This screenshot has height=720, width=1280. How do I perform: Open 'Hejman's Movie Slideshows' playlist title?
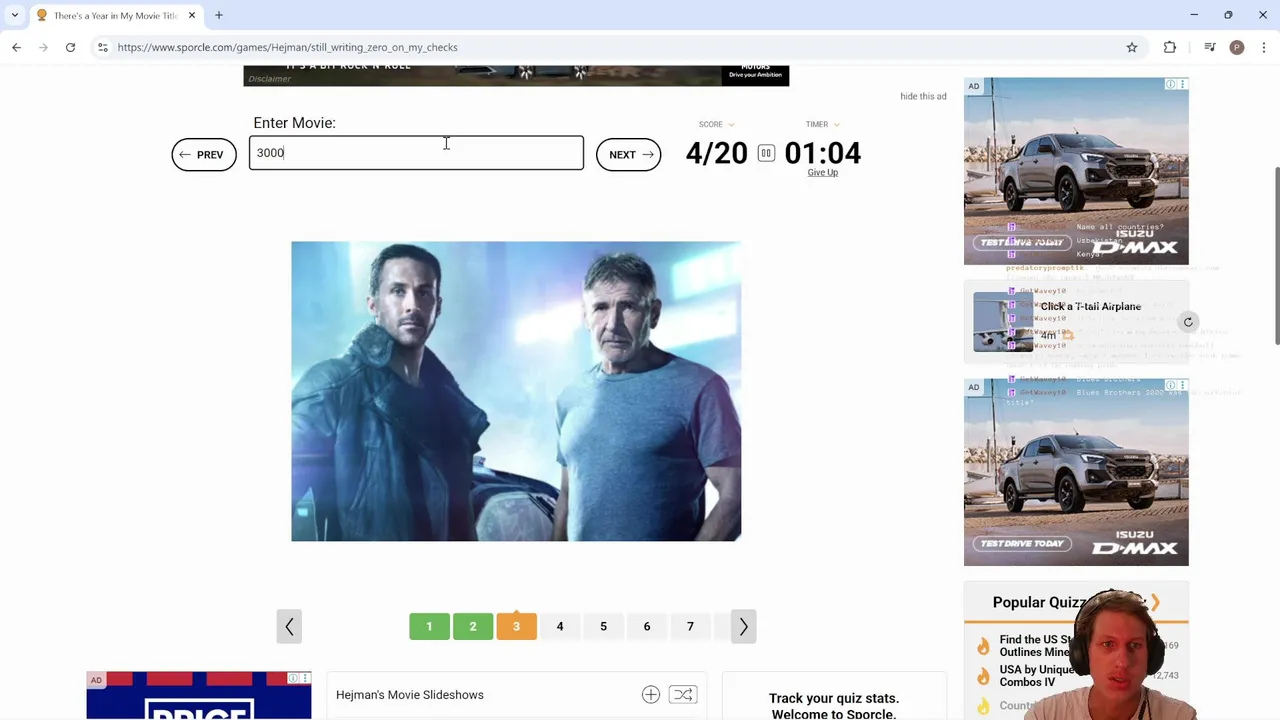[x=410, y=695]
